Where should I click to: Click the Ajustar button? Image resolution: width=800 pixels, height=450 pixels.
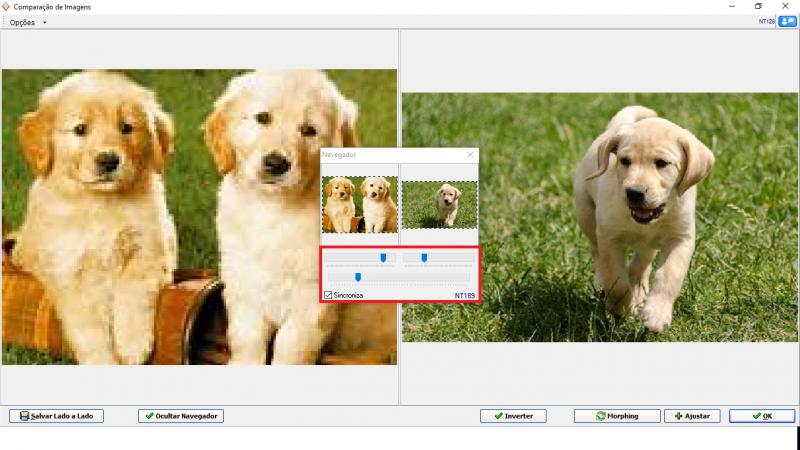coord(691,416)
